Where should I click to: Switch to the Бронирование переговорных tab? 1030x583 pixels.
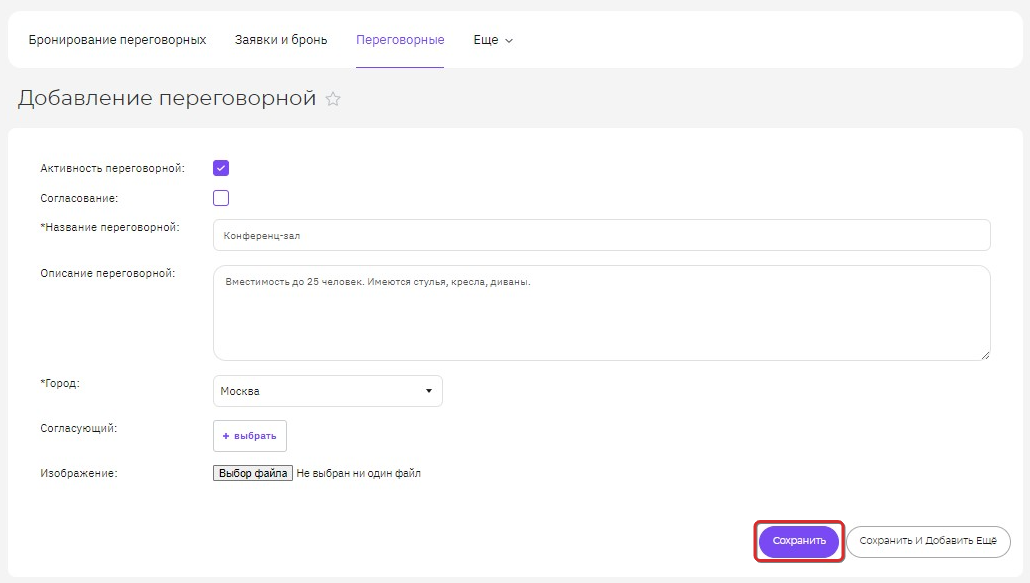(x=117, y=40)
